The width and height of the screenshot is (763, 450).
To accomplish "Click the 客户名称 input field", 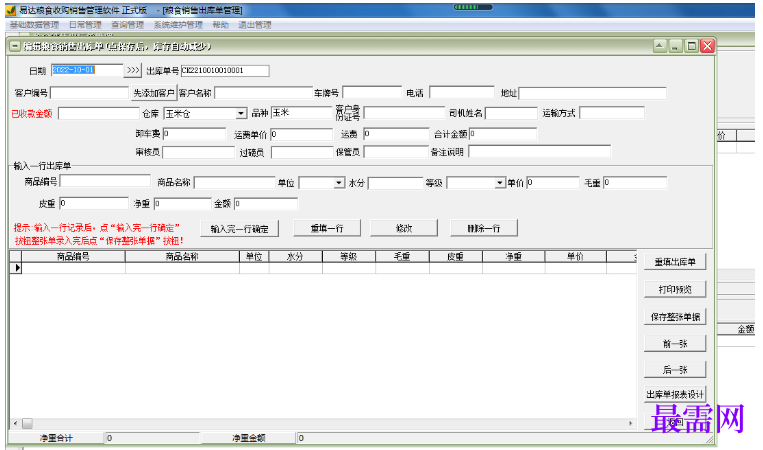I will 263,92.
